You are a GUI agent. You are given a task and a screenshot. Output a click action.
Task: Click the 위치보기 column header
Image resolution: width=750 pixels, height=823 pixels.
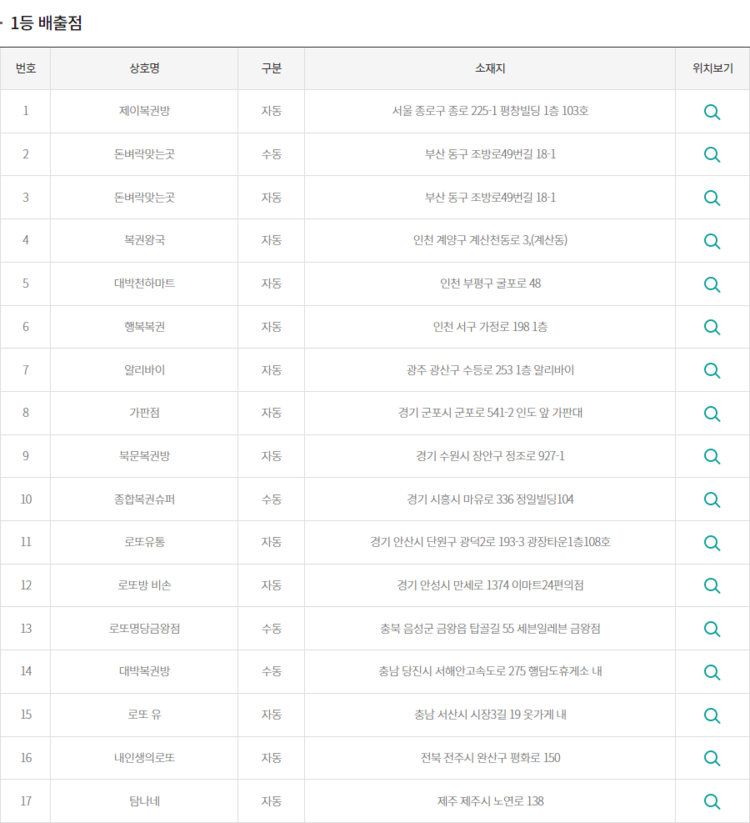click(x=712, y=68)
